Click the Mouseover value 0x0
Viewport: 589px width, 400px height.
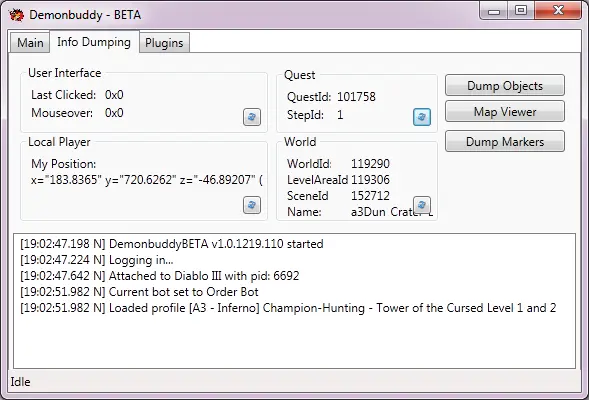pyautogui.click(x=114, y=113)
